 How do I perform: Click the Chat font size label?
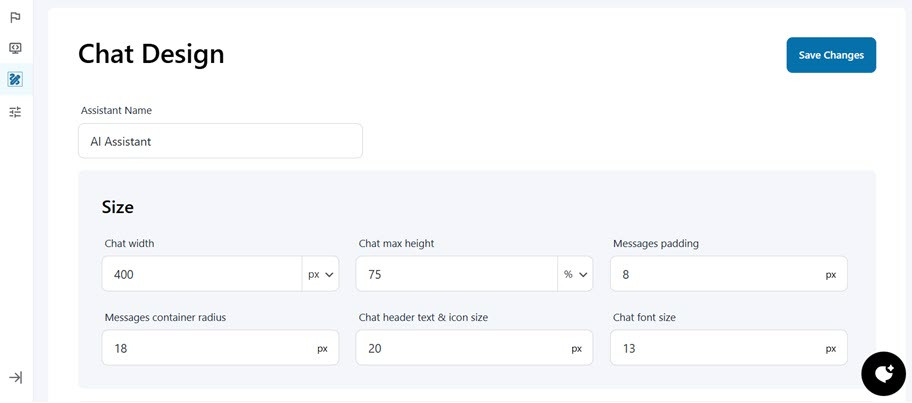pyautogui.click(x=644, y=317)
